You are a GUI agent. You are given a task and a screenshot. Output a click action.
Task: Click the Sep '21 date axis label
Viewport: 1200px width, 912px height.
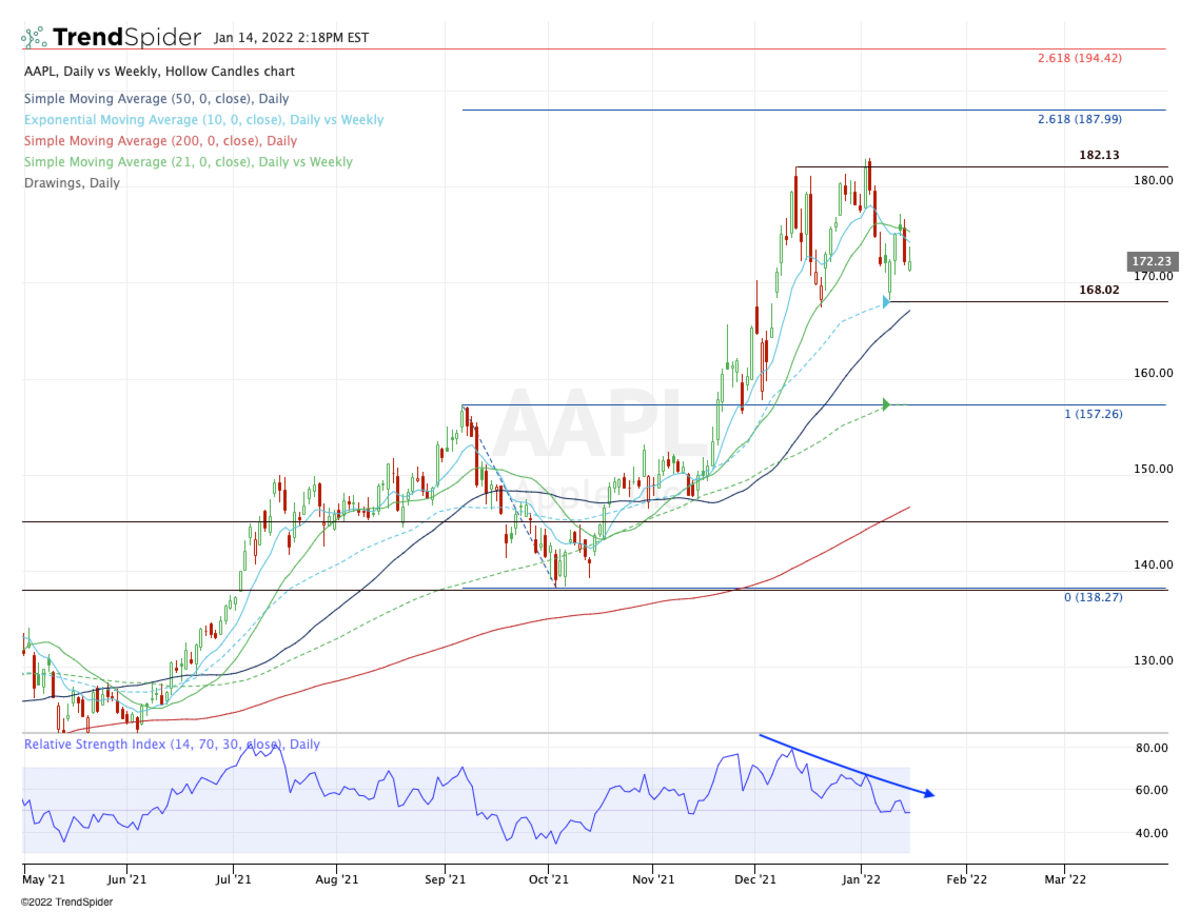pos(445,880)
